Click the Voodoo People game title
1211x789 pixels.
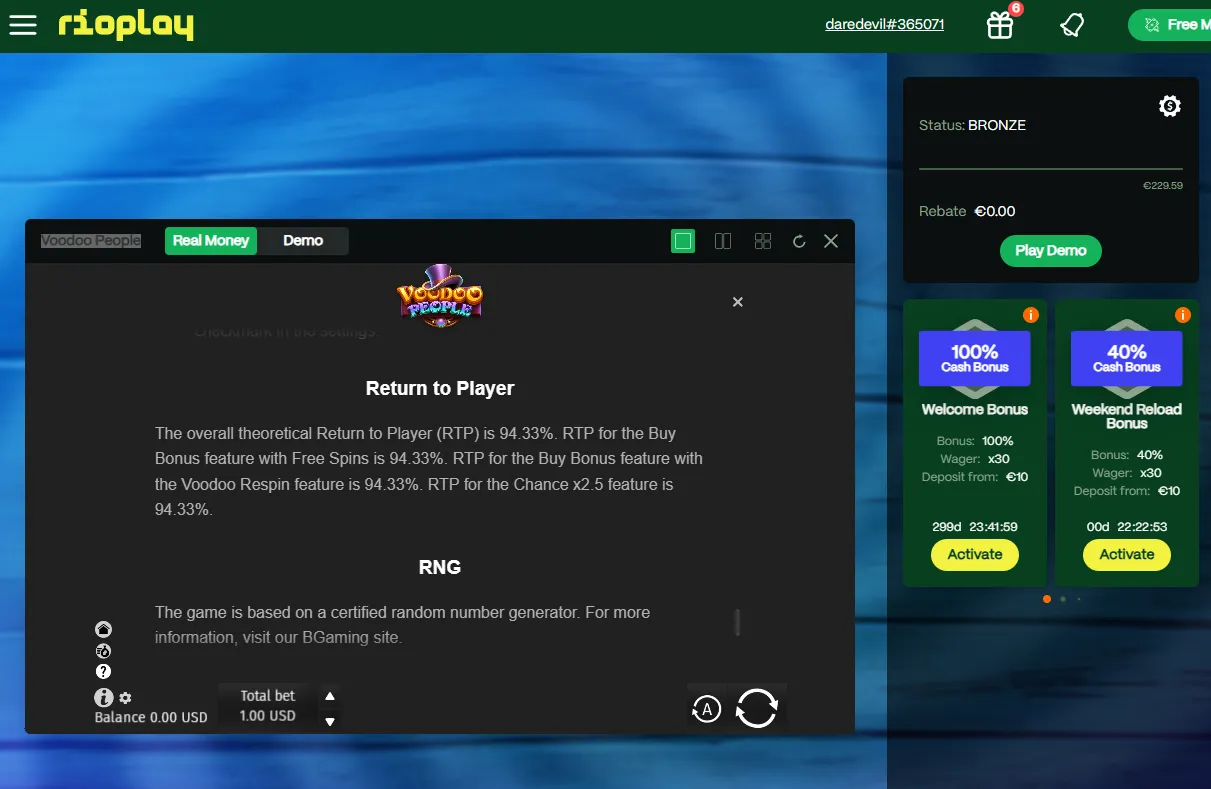tap(91, 241)
